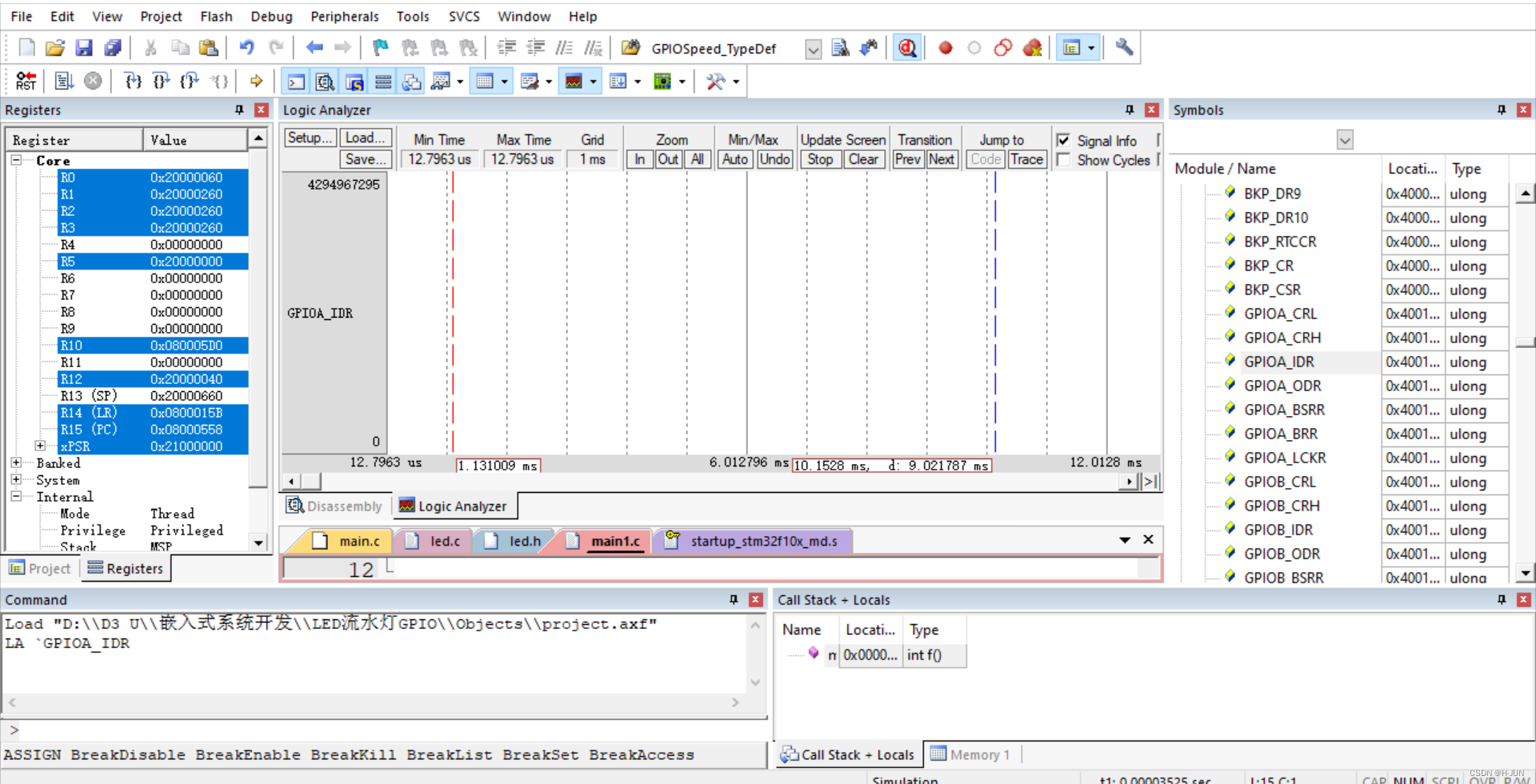The height and width of the screenshot is (784, 1536).
Task: Click Clear in Logic Analyzer
Action: 863,159
